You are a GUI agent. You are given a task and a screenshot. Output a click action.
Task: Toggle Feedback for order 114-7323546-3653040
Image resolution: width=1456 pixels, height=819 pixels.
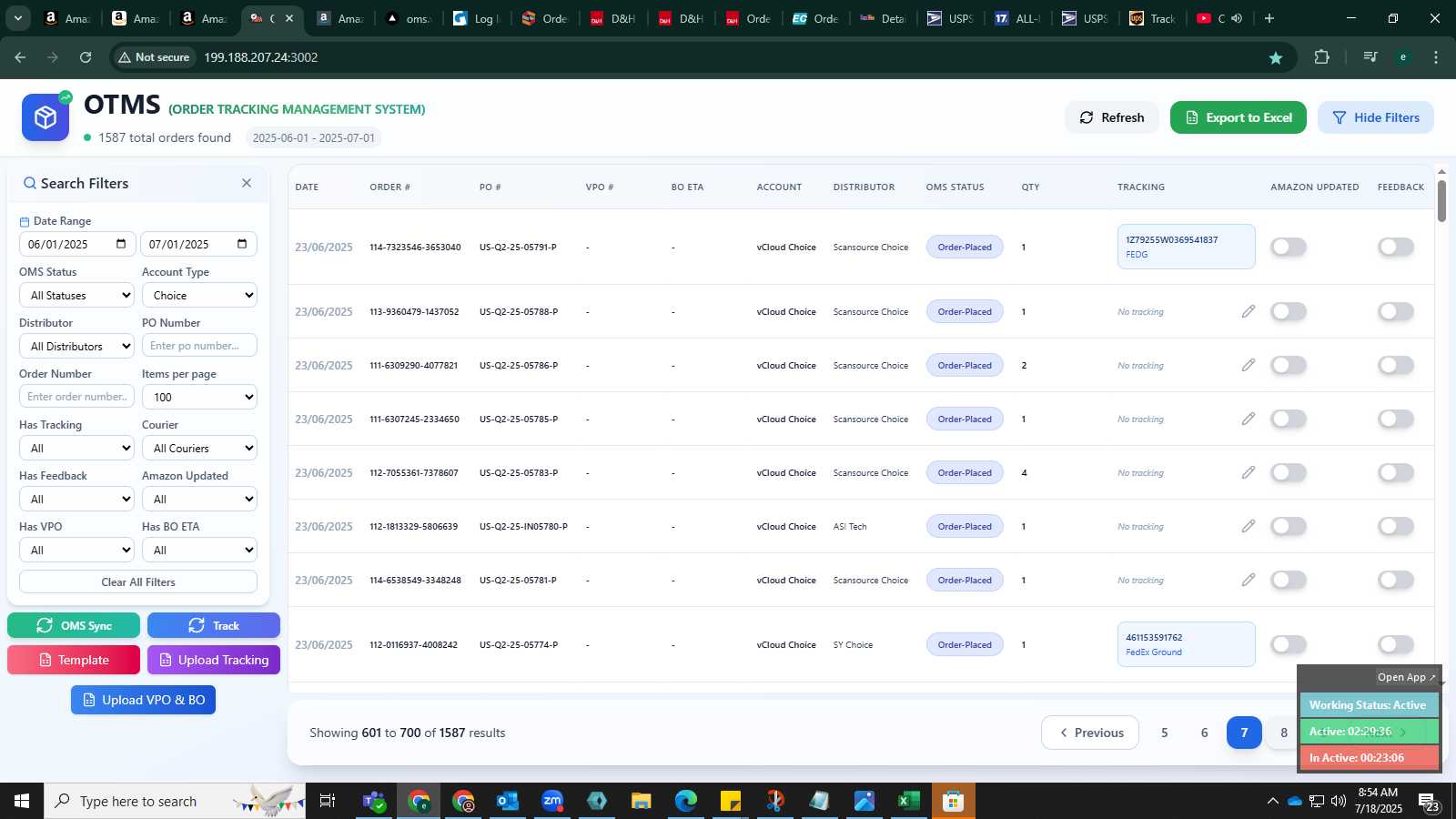[1396, 247]
